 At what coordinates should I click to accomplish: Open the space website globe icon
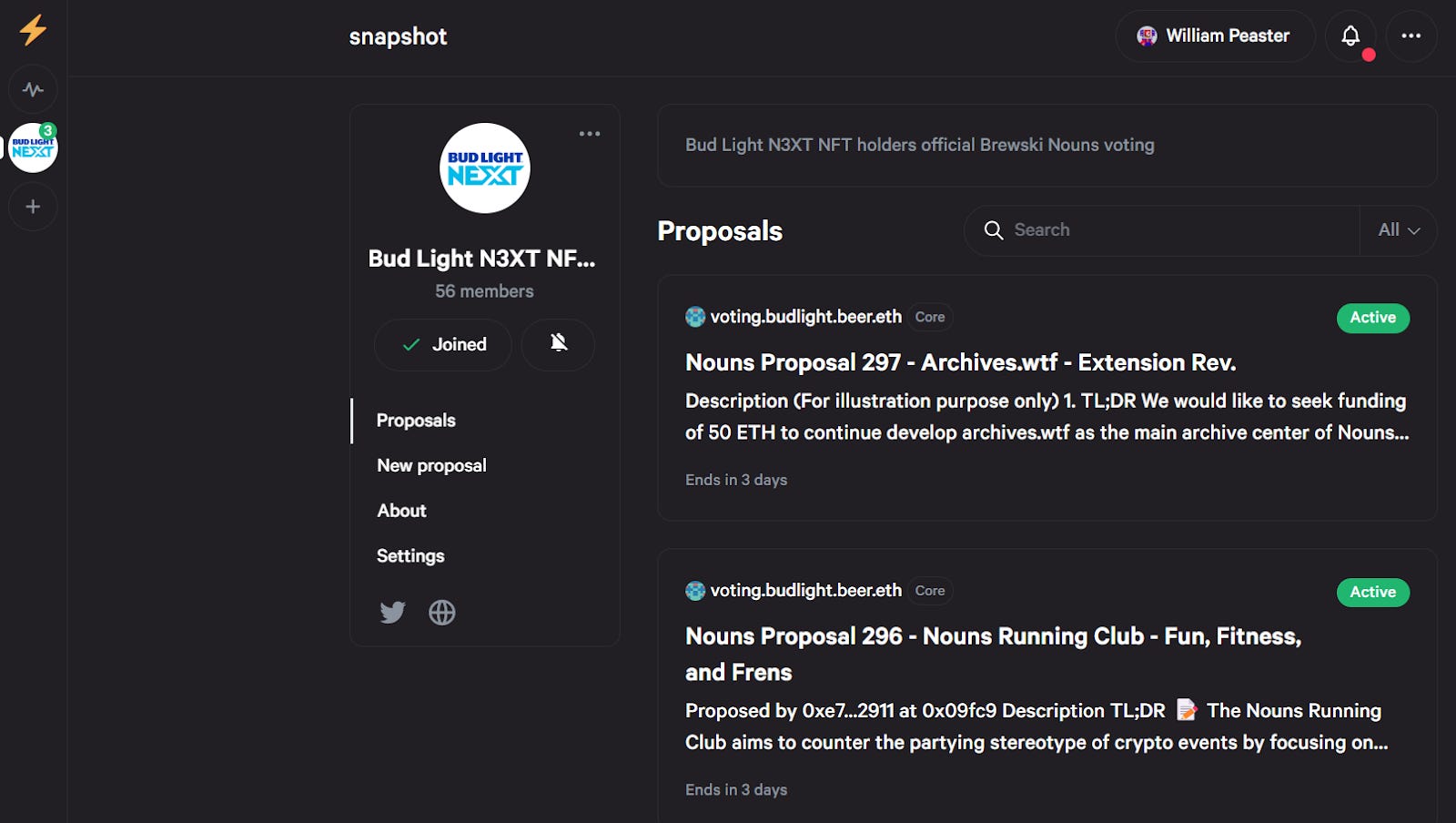coord(442,613)
